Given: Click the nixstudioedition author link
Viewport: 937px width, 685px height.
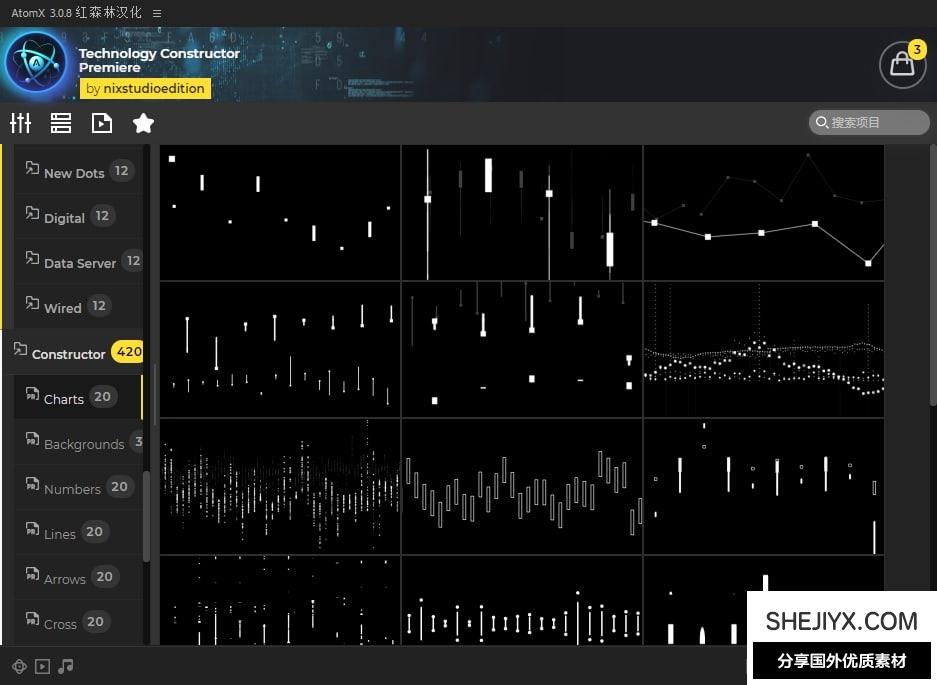Looking at the screenshot, I should point(145,88).
